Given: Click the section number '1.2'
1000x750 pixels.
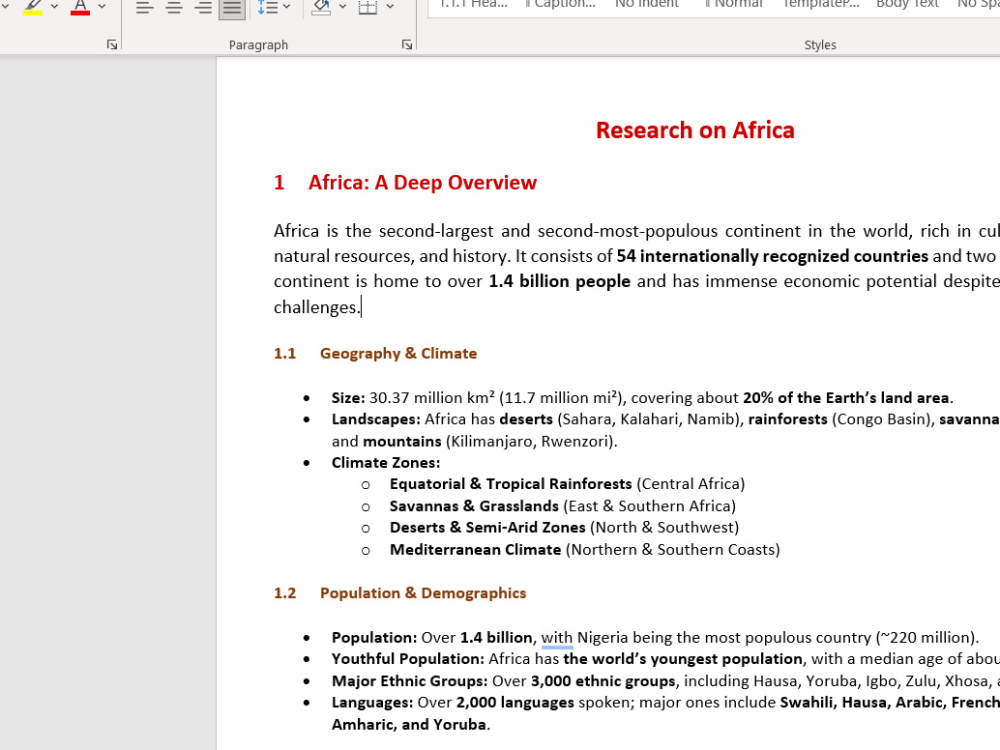Looking at the screenshot, I should [x=285, y=593].
